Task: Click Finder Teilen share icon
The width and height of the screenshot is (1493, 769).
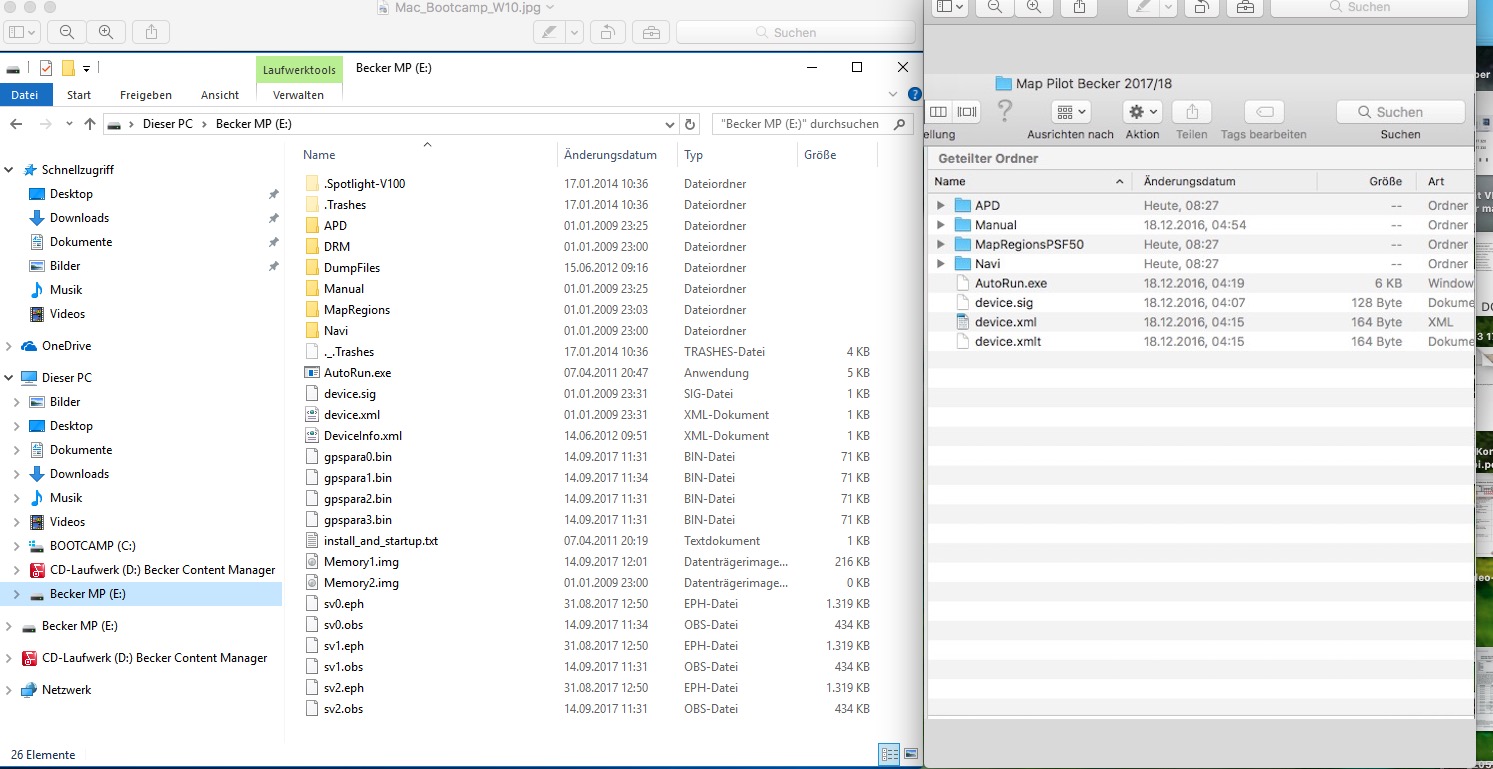Action: [x=1192, y=112]
